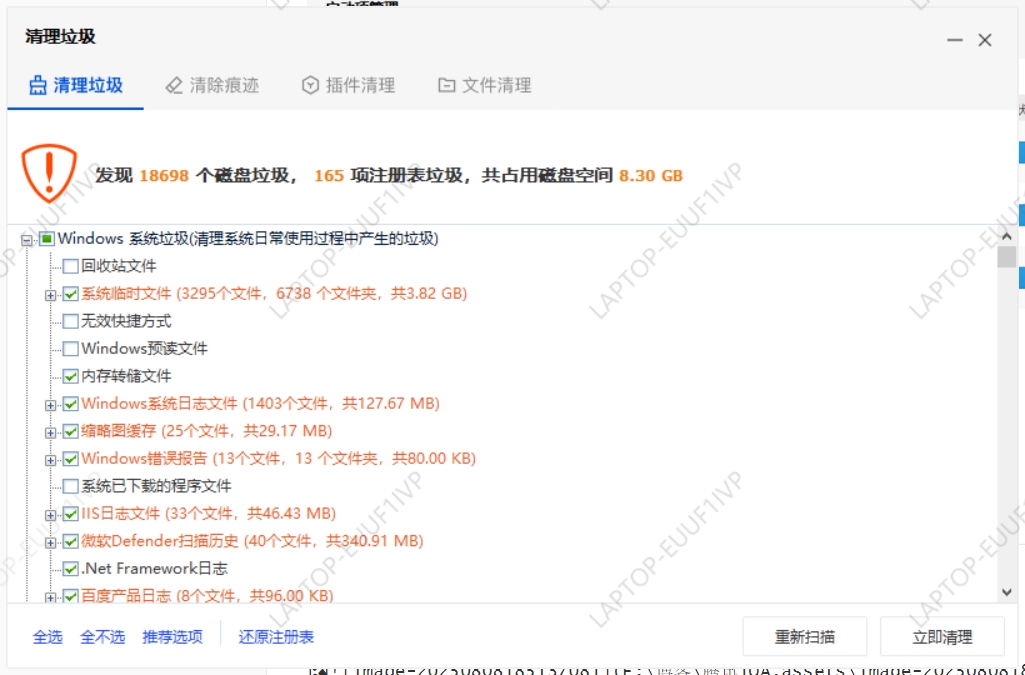Viewport: 1025px width, 675px height.
Task: Open the 清除痕迹 tab
Action: (x=212, y=86)
